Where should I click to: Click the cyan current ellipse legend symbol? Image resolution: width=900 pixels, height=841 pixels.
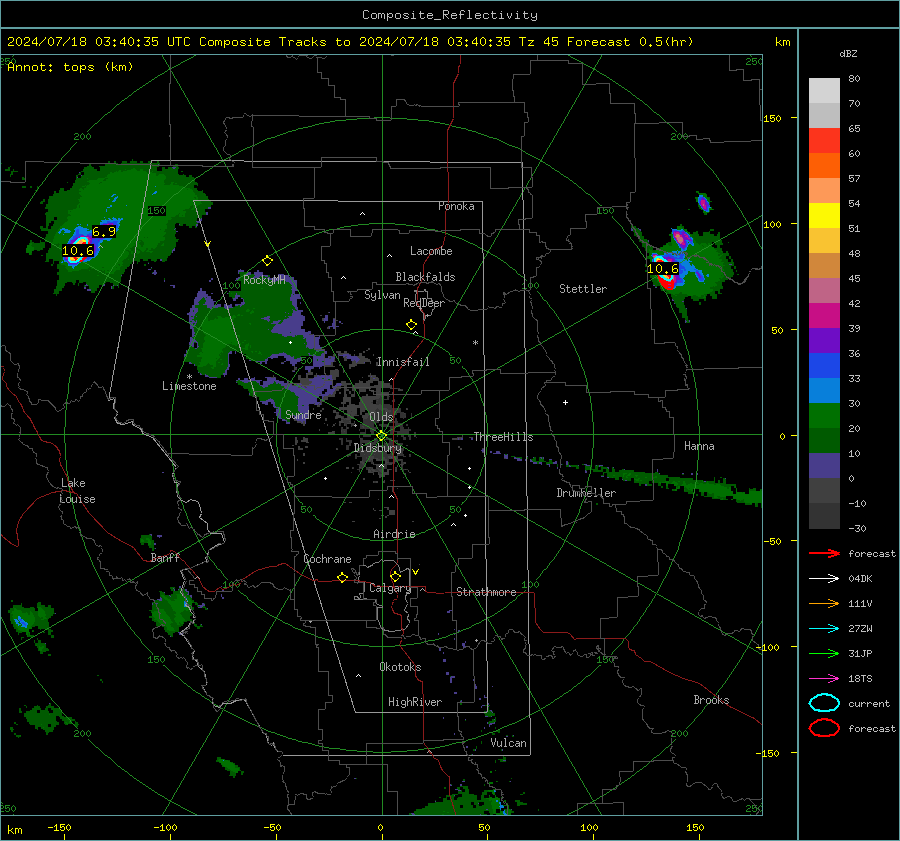[x=824, y=703]
